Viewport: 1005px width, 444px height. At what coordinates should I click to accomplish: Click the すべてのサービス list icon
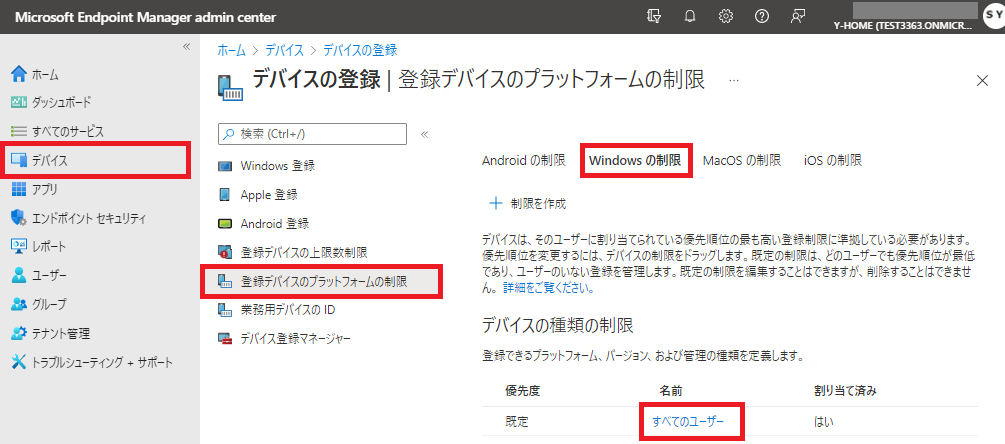click(19, 131)
